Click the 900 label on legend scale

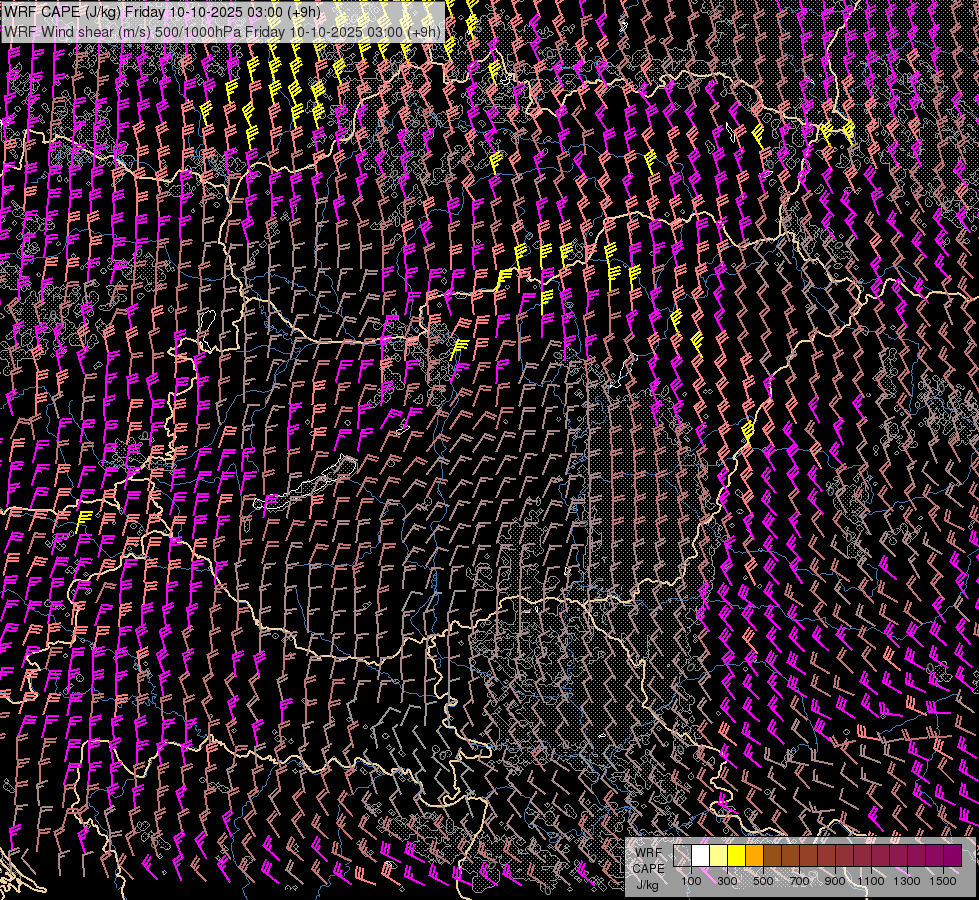point(835,881)
